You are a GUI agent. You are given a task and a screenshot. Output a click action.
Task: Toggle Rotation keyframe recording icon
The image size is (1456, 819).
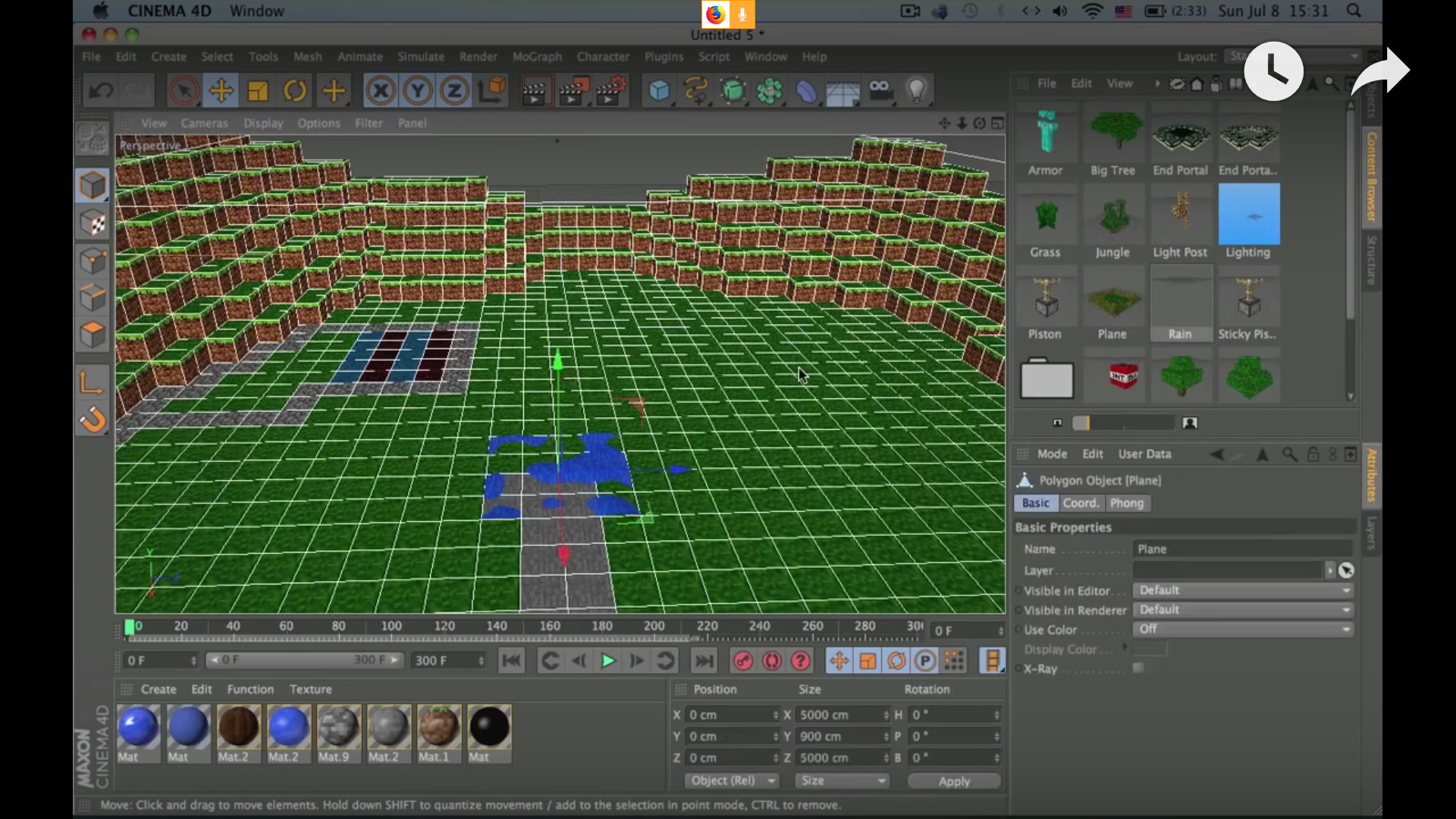896,661
